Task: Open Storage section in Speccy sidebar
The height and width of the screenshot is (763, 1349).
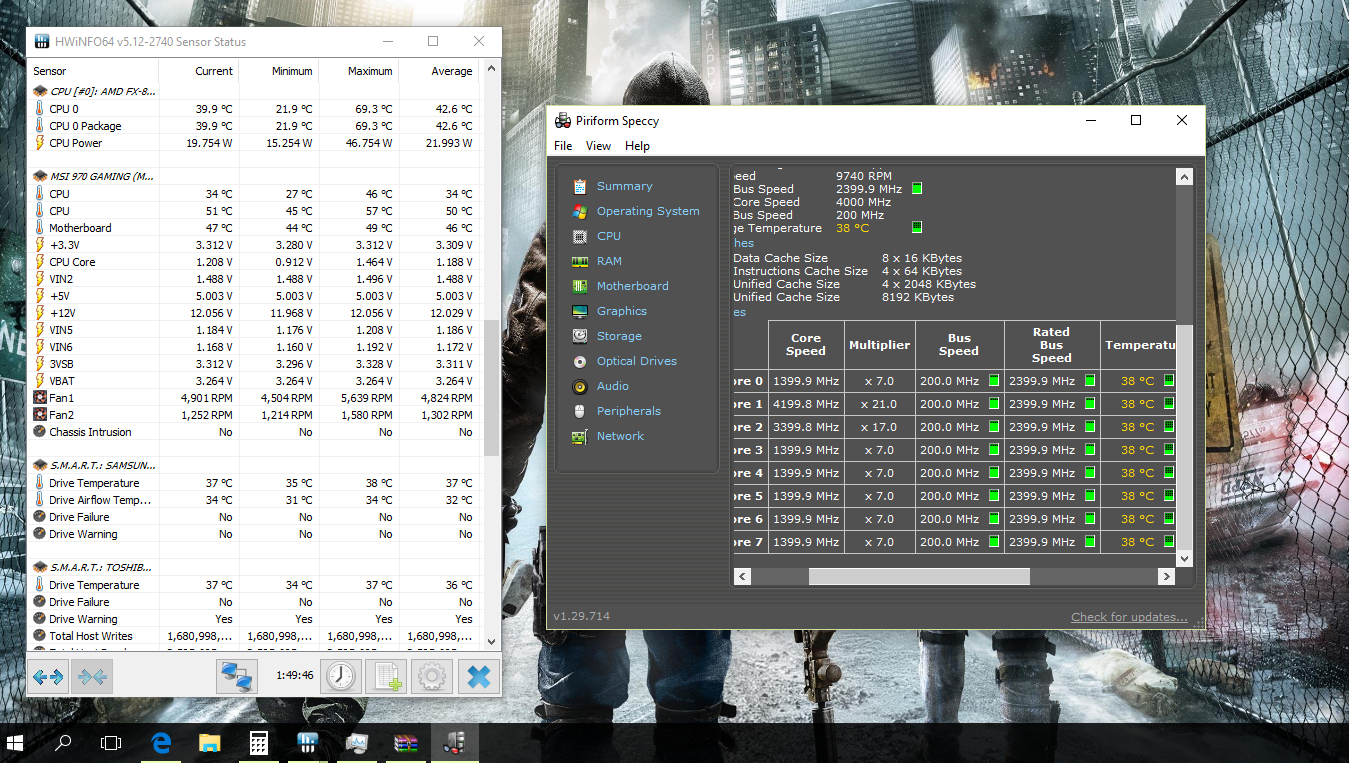Action: [x=606, y=336]
